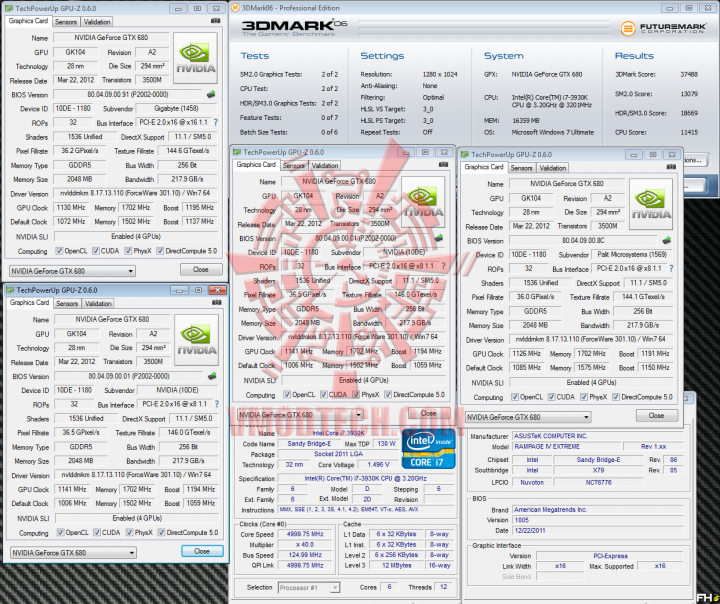Click Close button in Palit GPU-Z window
Image resolution: width=720 pixels, height=604 pixels.
656,415
